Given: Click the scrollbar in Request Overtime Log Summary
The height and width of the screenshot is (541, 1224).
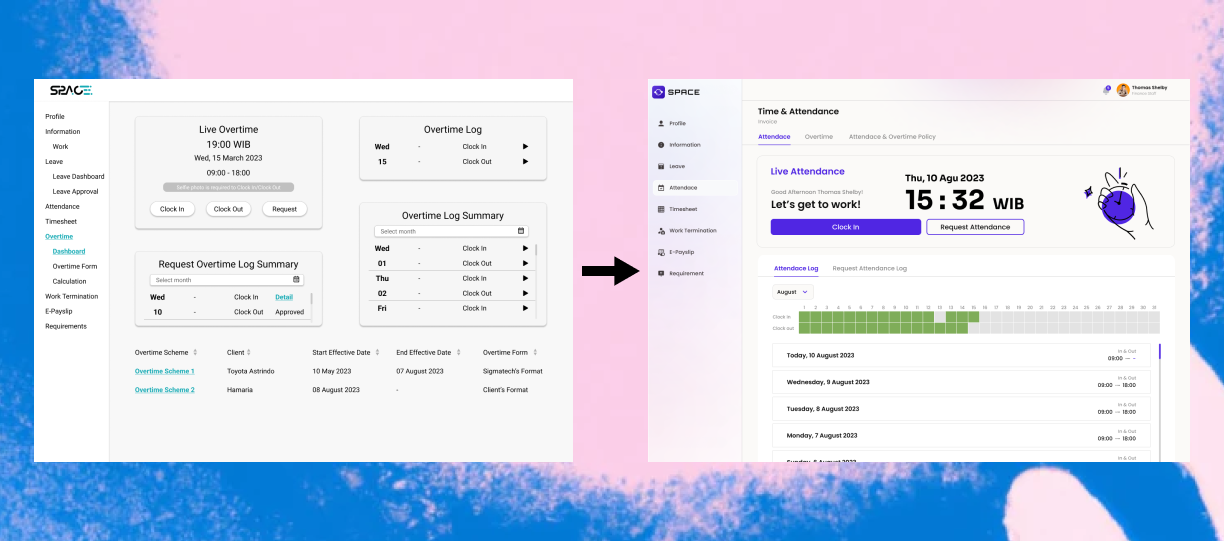Looking at the screenshot, I should [311, 298].
